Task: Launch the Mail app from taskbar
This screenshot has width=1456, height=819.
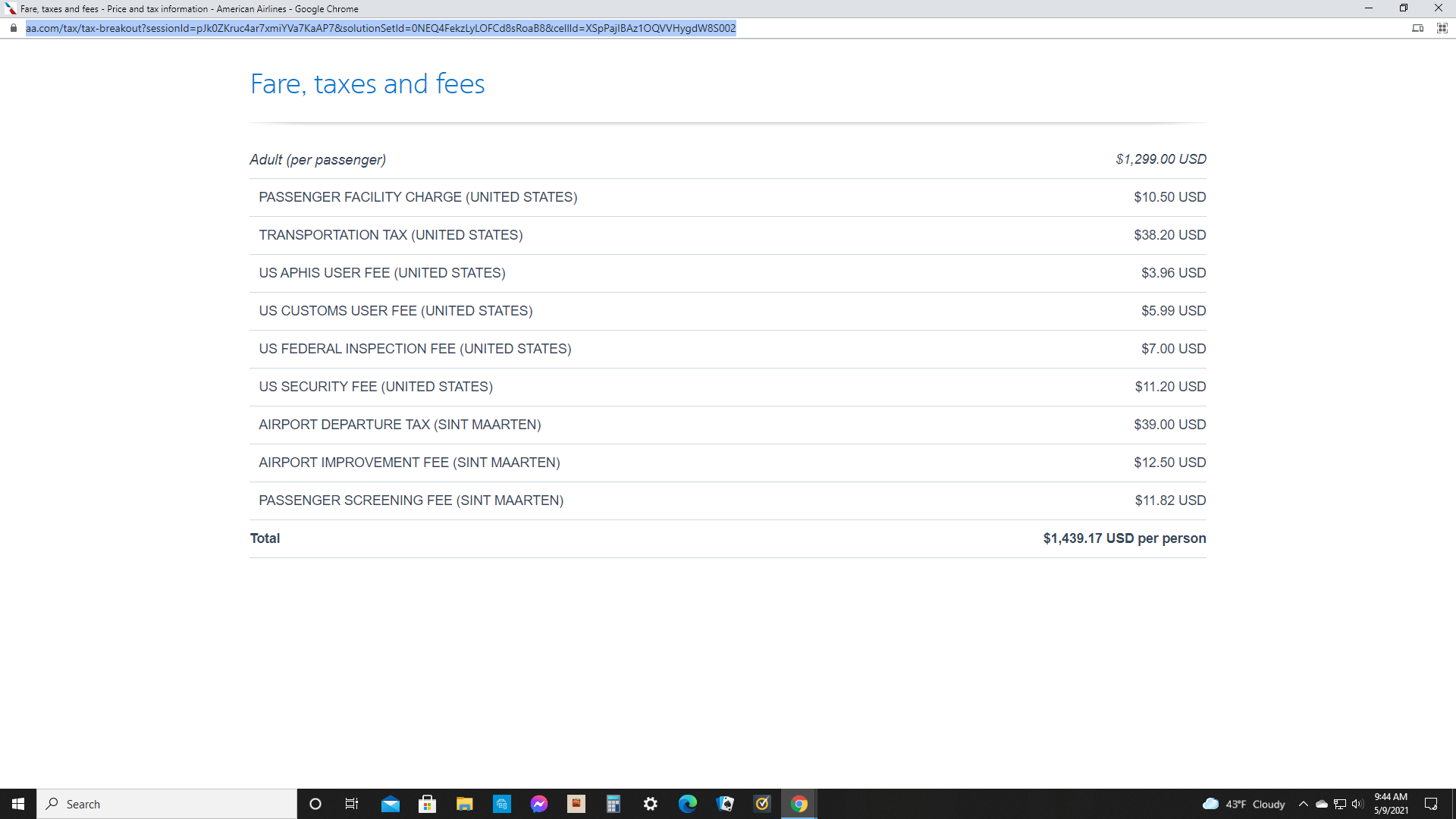Action: click(x=390, y=804)
